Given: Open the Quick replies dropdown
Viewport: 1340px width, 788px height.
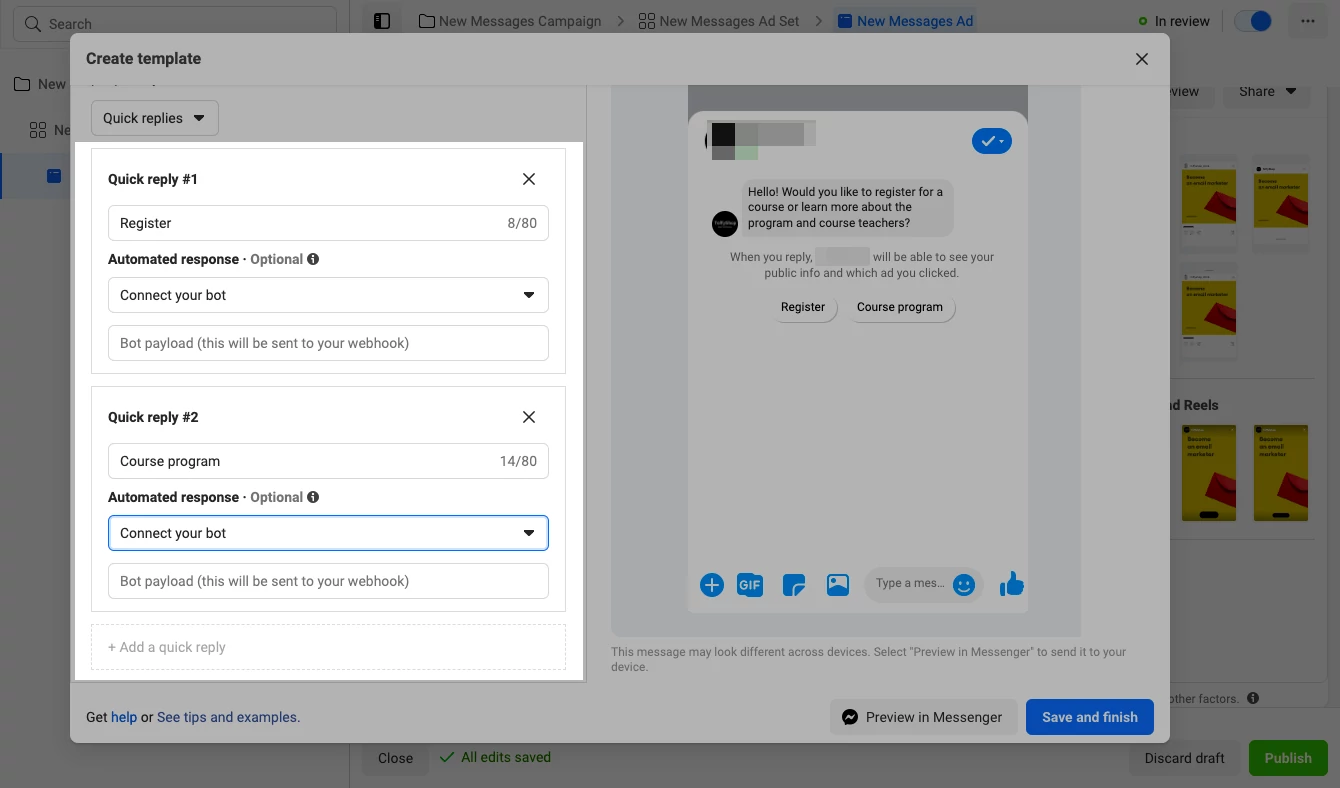Looking at the screenshot, I should coord(153,117).
